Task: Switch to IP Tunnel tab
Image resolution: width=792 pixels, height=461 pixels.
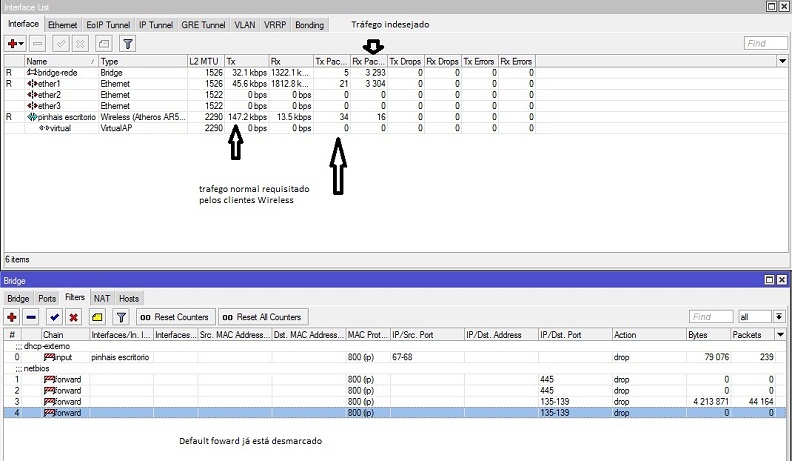Action: click(x=156, y=25)
